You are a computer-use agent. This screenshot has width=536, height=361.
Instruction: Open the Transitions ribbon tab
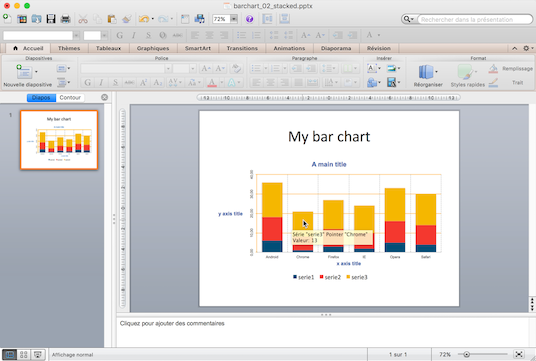tap(242, 48)
